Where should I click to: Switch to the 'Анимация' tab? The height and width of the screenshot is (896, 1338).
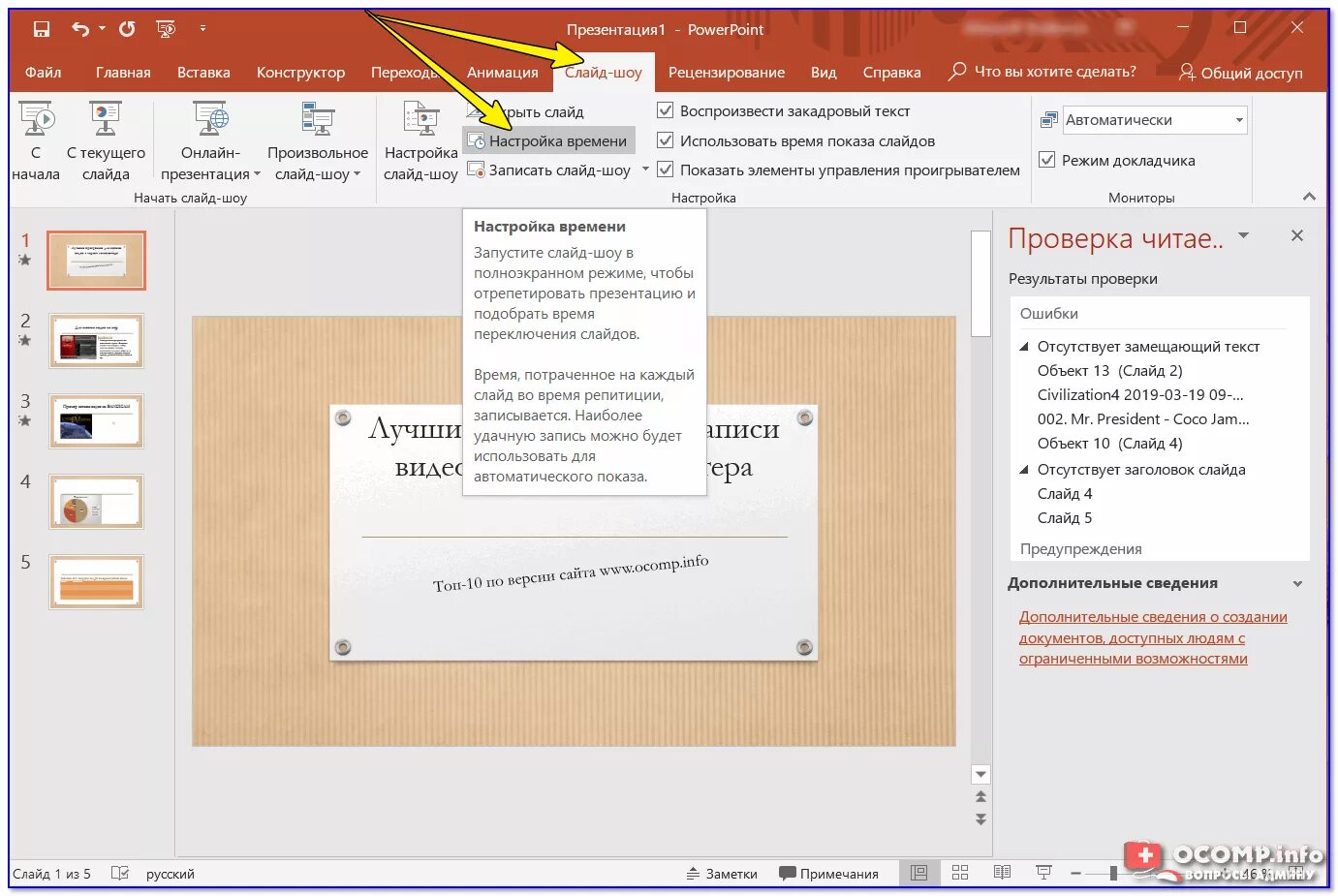(x=502, y=73)
